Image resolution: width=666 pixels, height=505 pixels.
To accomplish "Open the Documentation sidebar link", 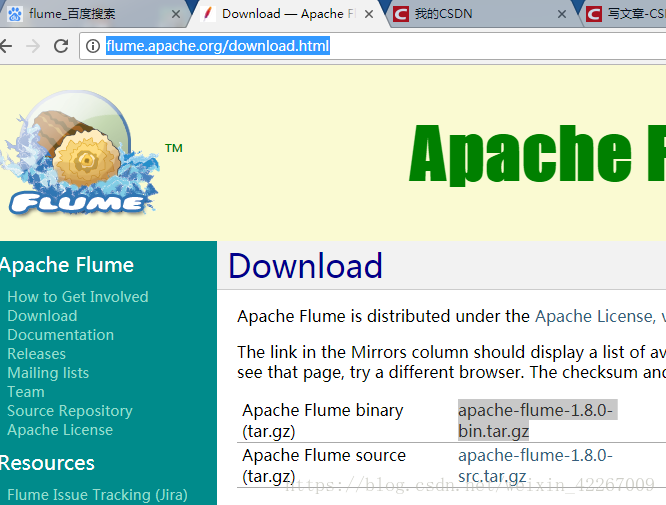I will 60,335.
